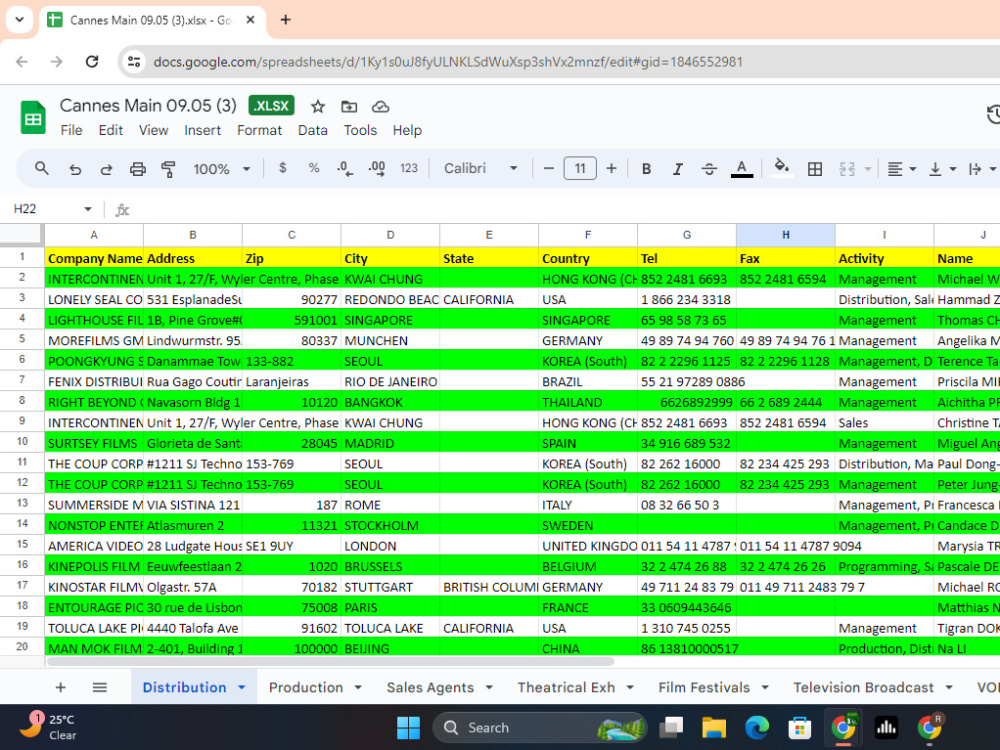Click the Name box showing H22

click(x=45, y=209)
